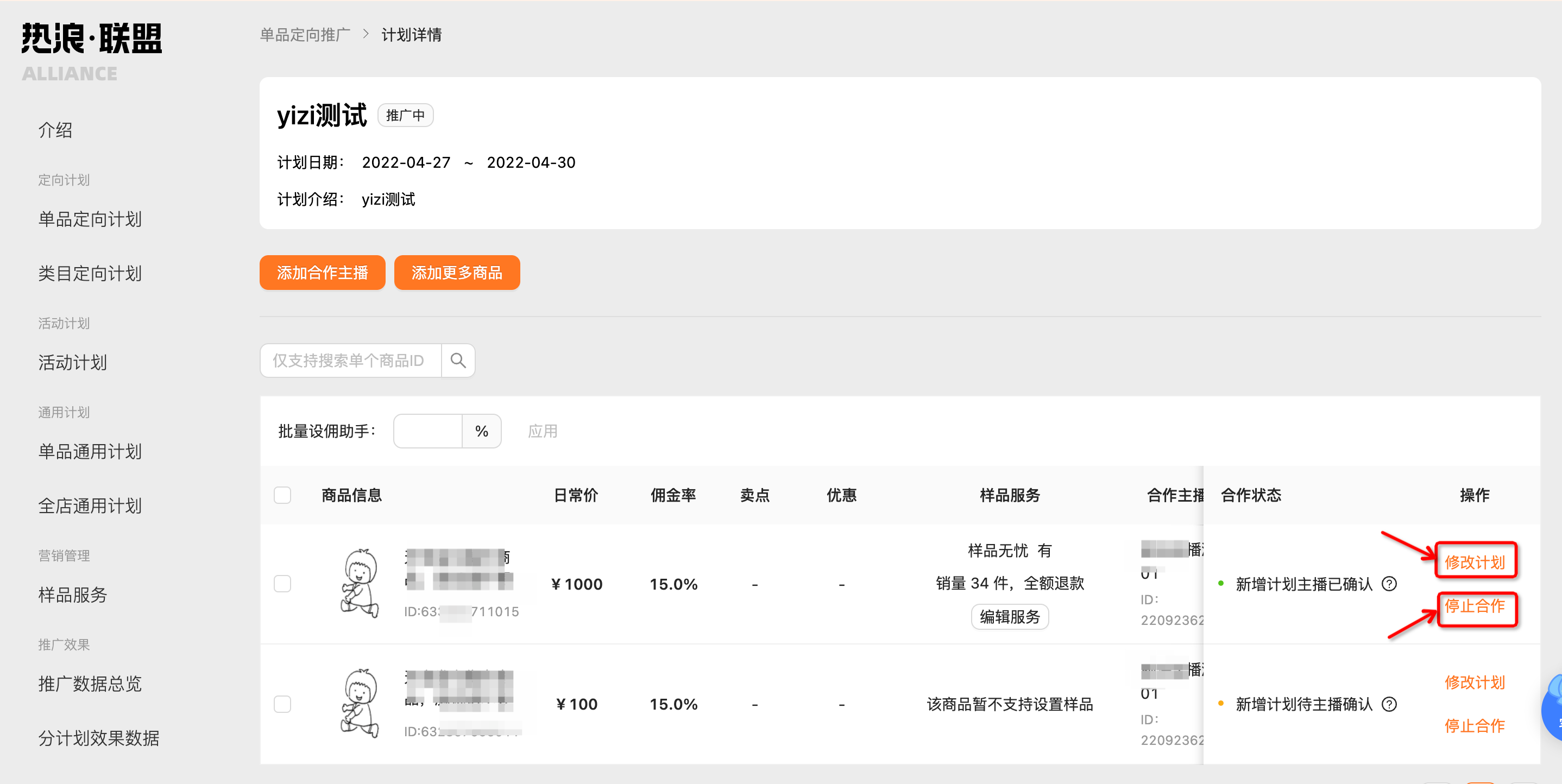Viewport: 1562px width, 784px height.
Task: Click 该商品暂不支持设置样品 text
Action: [x=1010, y=704]
